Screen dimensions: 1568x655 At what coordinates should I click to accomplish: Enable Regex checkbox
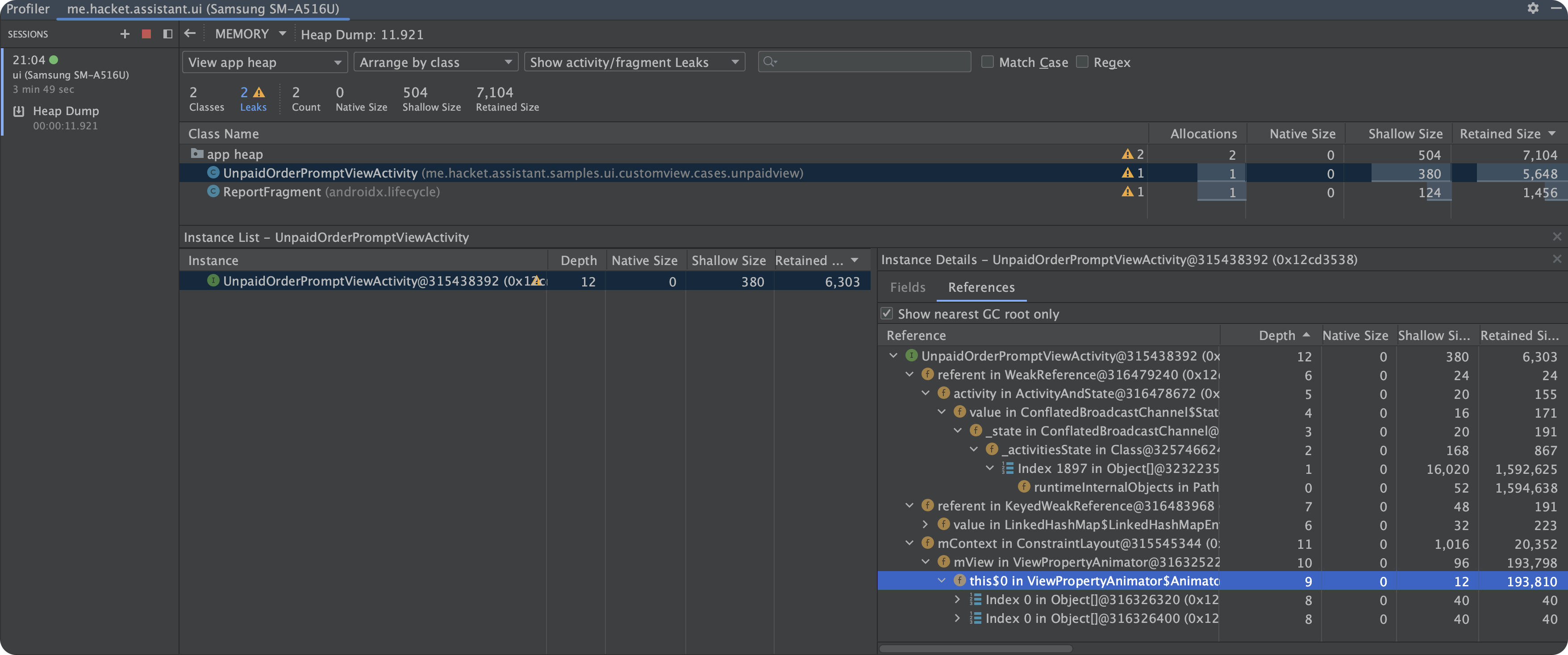tap(1082, 62)
